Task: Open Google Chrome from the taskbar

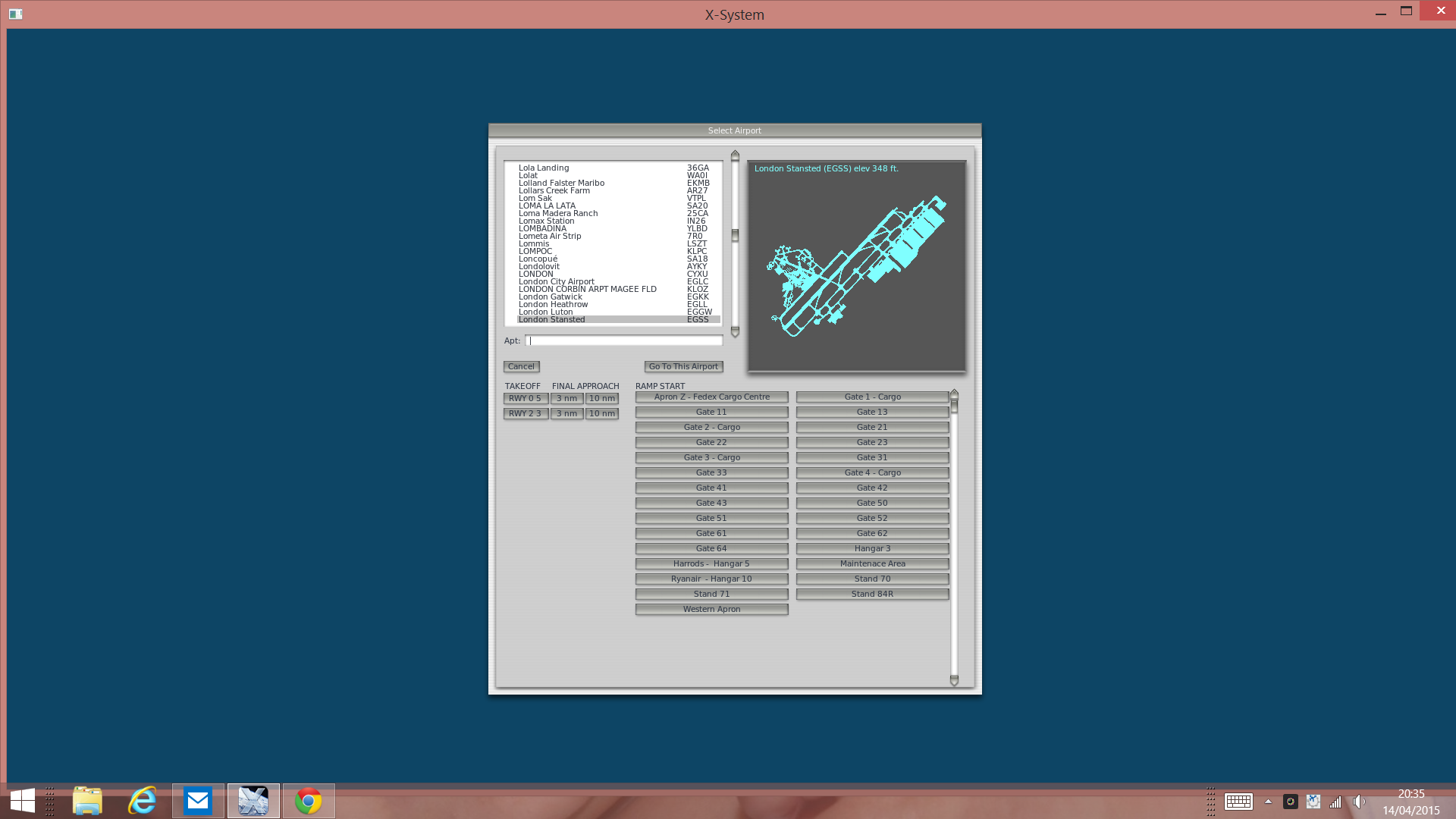Action: (x=309, y=801)
